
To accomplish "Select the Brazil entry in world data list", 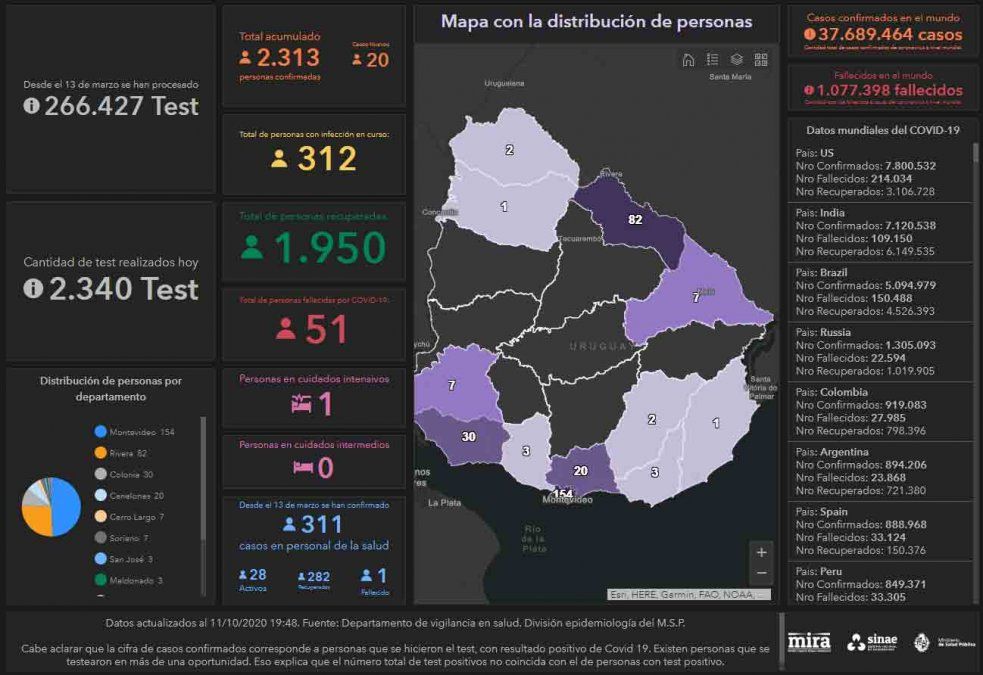I will [x=878, y=291].
